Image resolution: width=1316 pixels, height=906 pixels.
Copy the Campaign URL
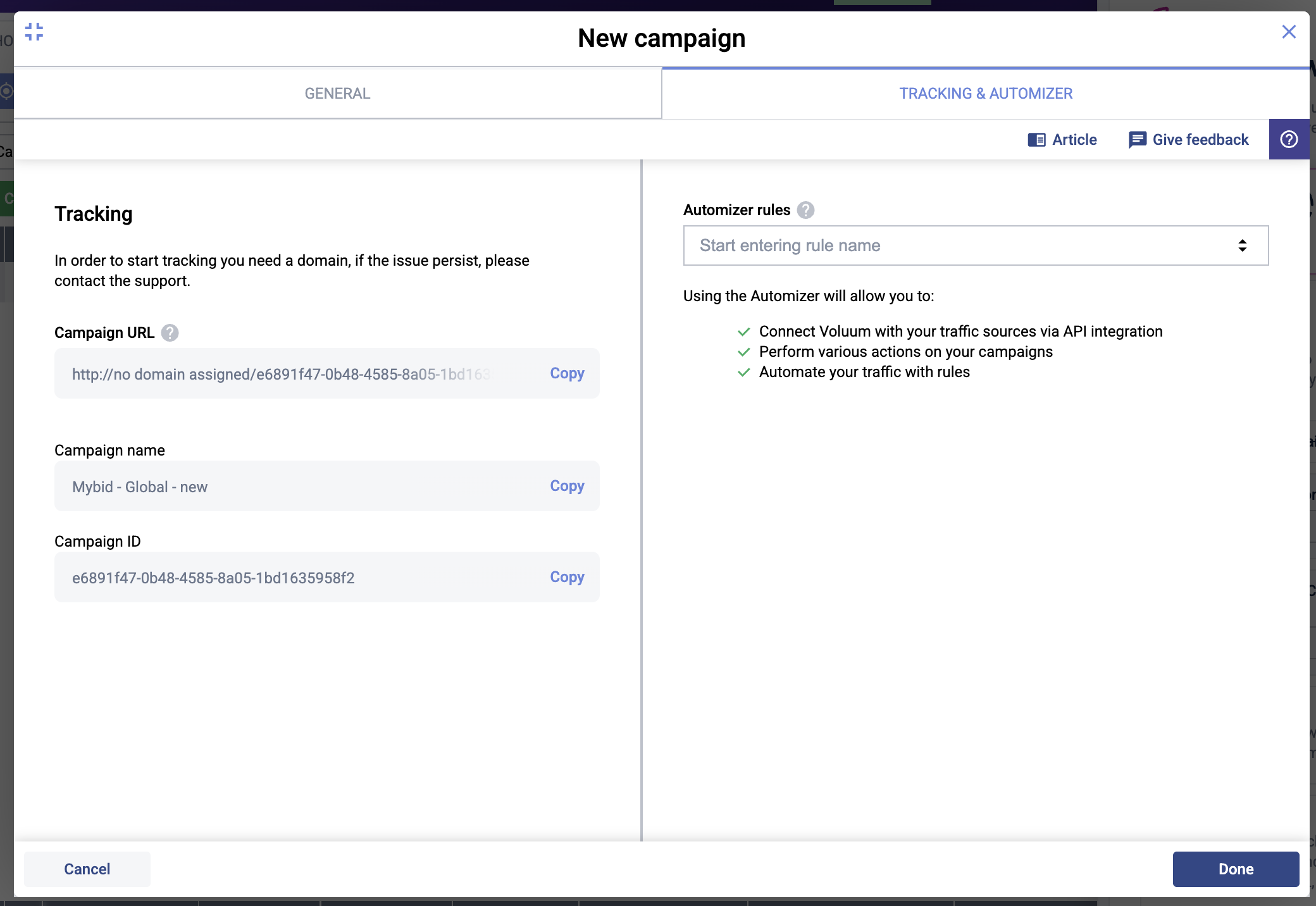pos(567,373)
